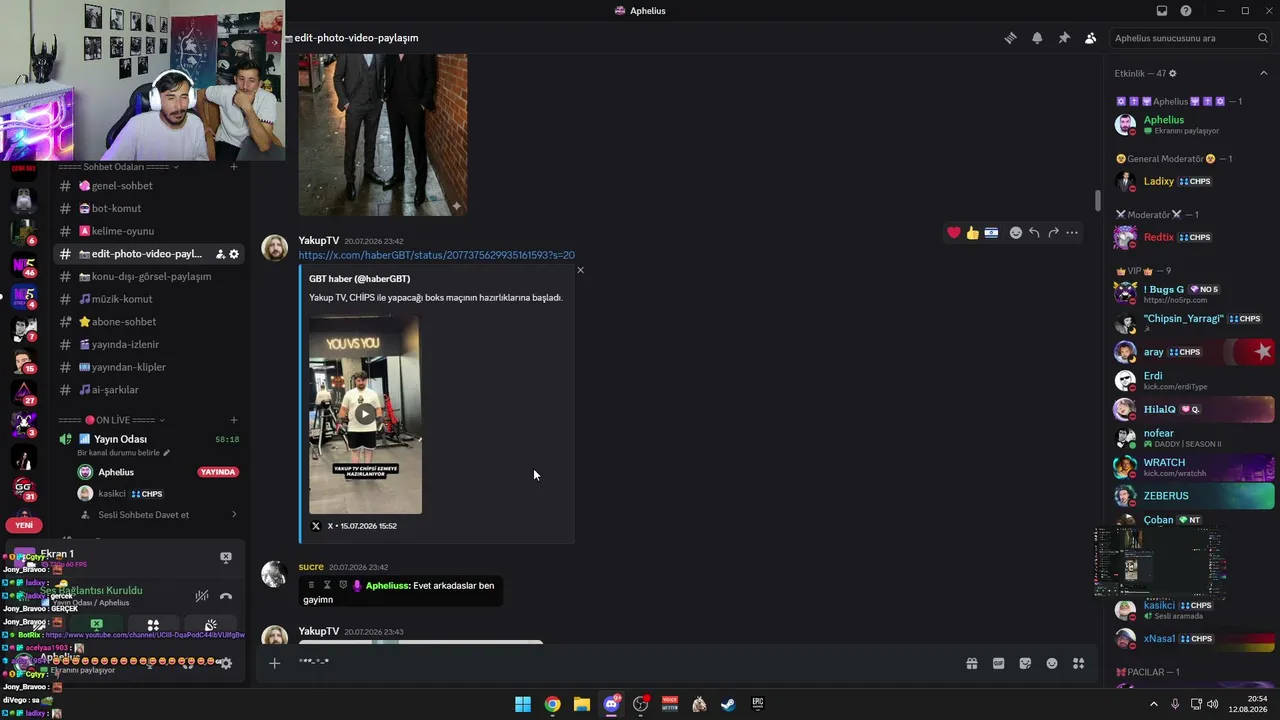This screenshot has width=1280, height=720.
Task: Open the inbox icon in title bar
Action: click(1162, 11)
